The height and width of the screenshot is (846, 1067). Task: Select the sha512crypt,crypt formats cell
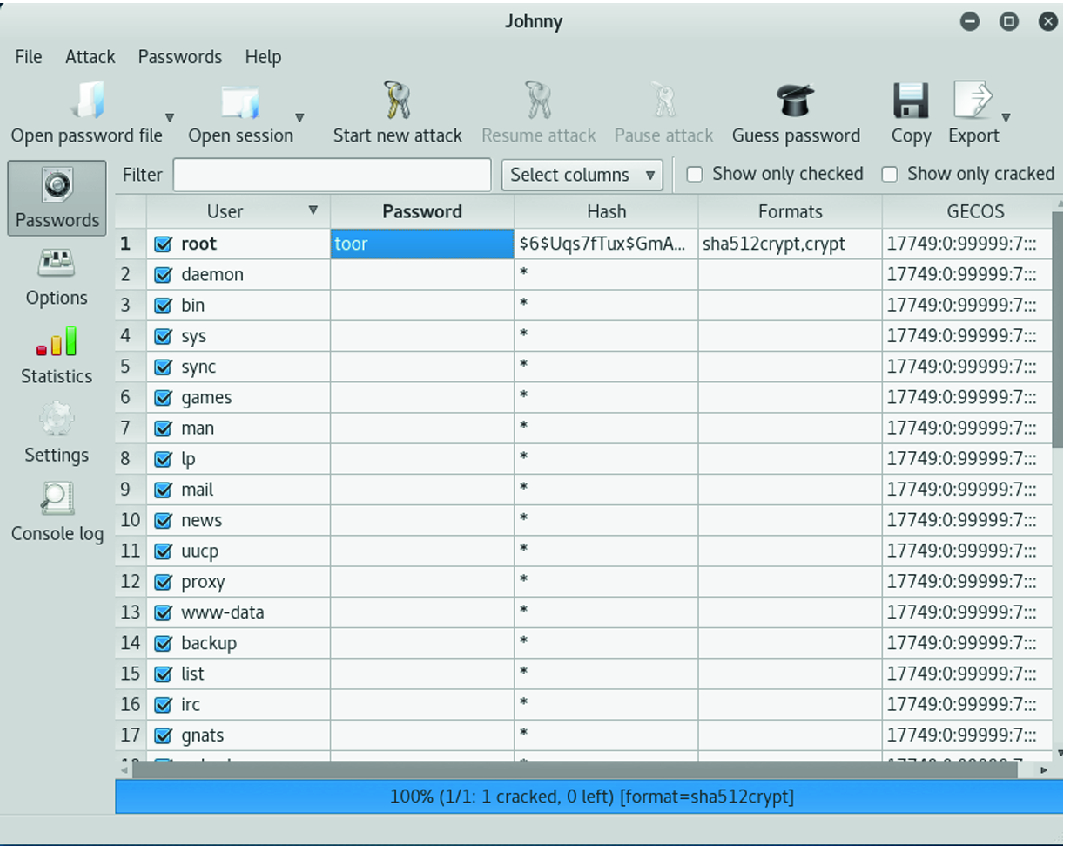[790, 244]
